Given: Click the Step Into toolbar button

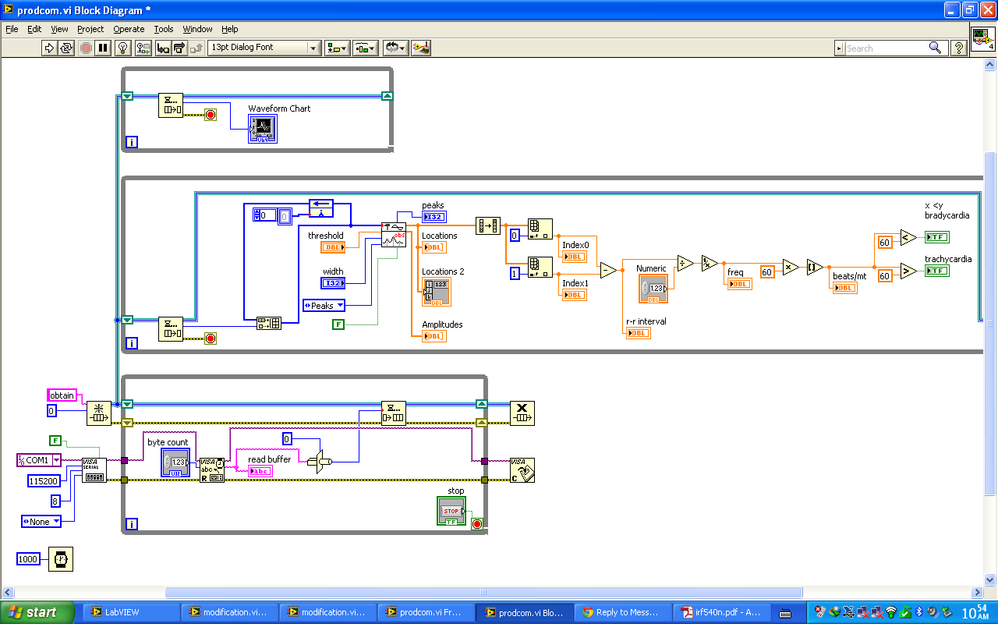Looking at the screenshot, I should coord(163,48).
